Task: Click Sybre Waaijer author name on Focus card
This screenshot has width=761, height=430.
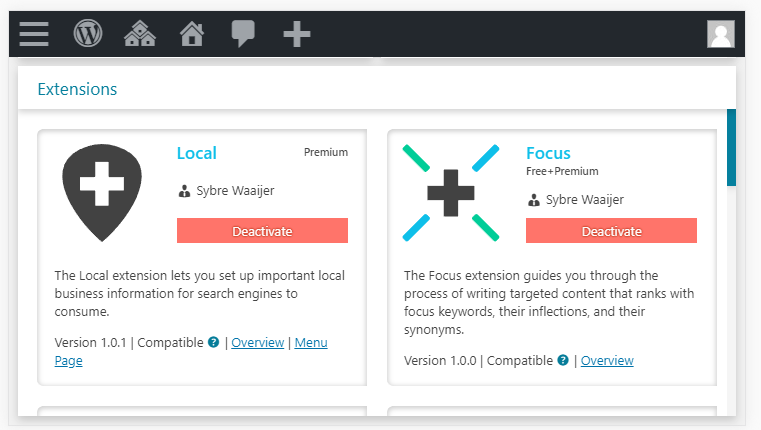Action: point(585,199)
